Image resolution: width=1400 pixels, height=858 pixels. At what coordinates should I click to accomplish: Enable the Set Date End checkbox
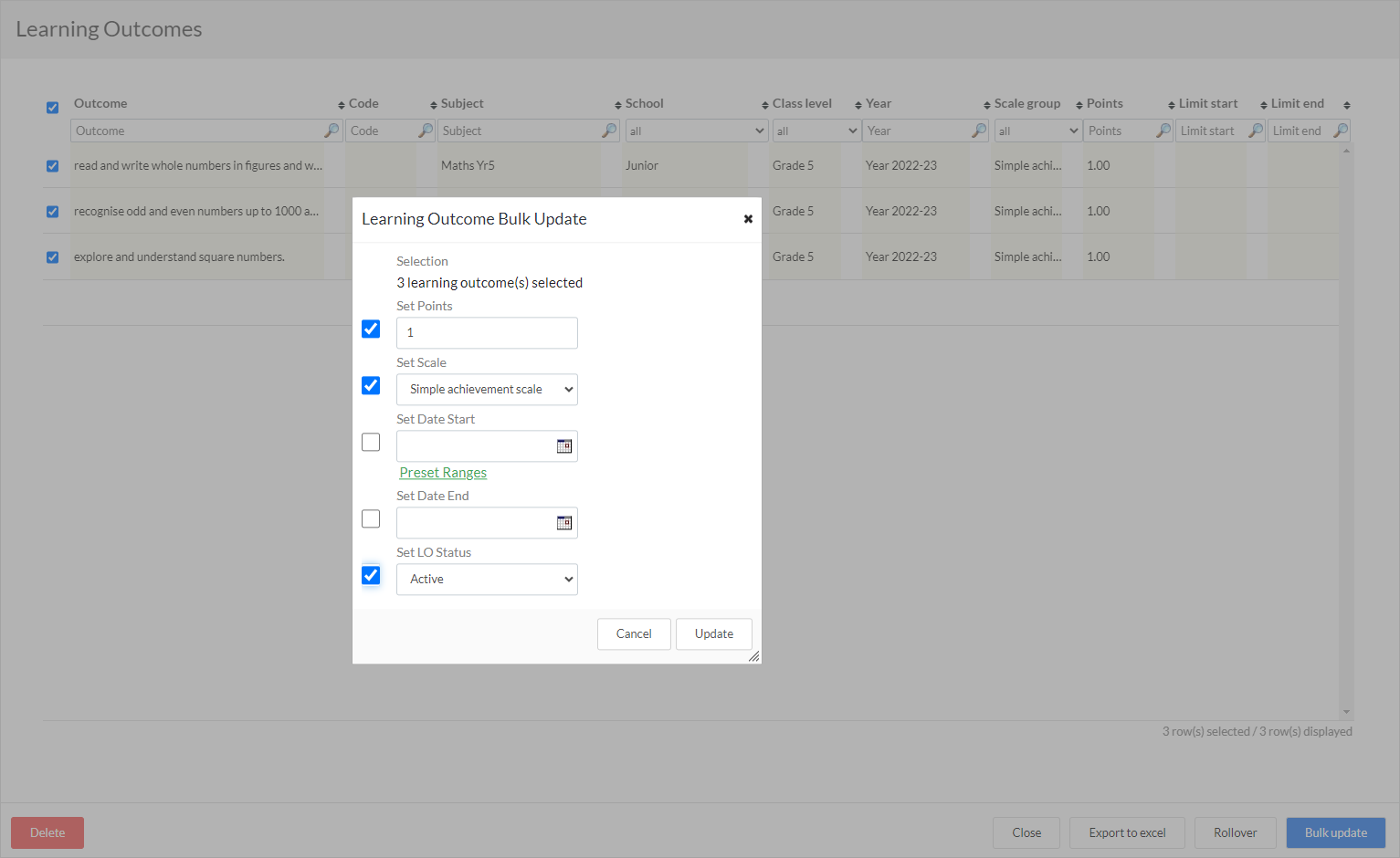(x=371, y=518)
